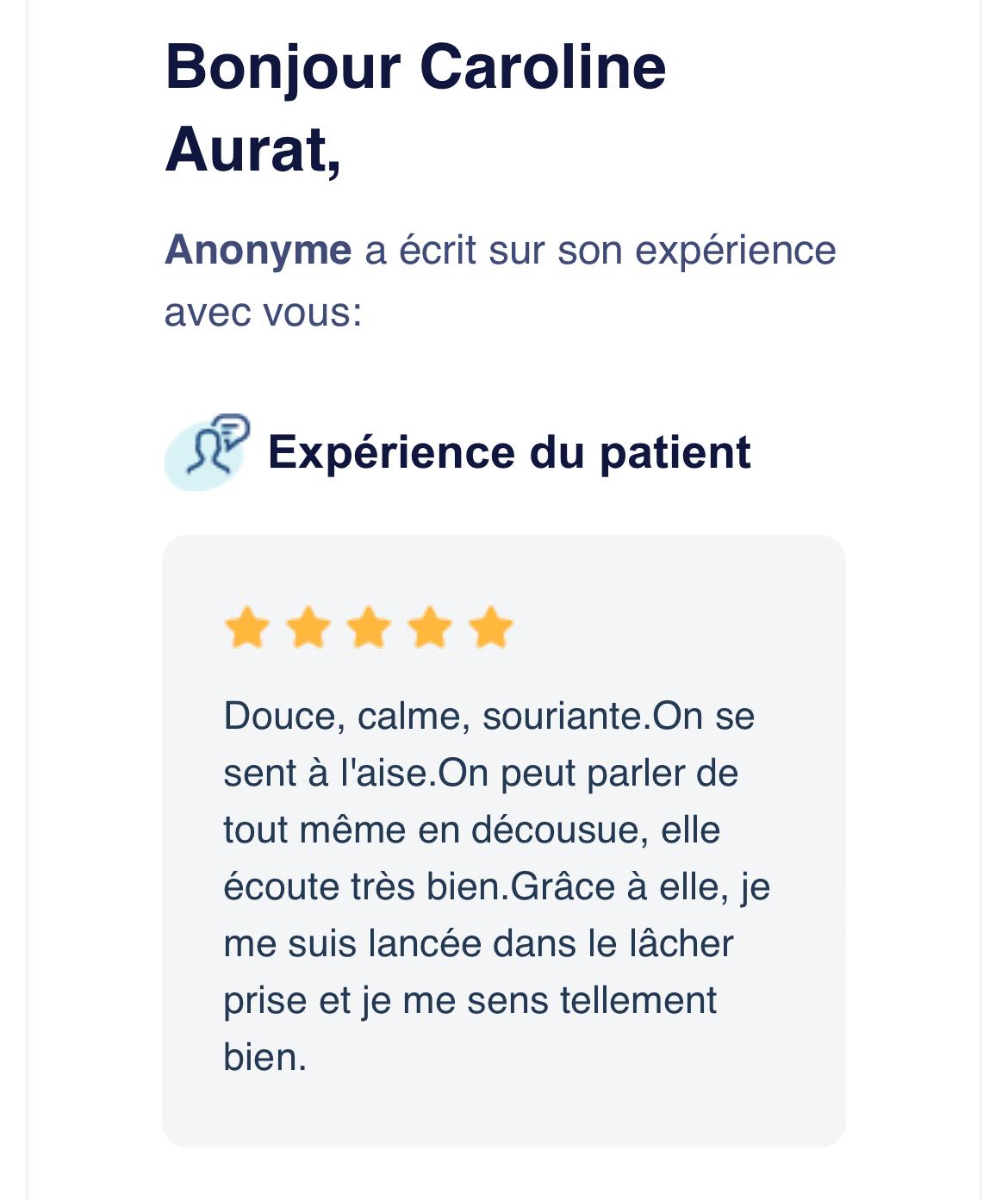Click the "Expérience du patient" heading

(508, 452)
